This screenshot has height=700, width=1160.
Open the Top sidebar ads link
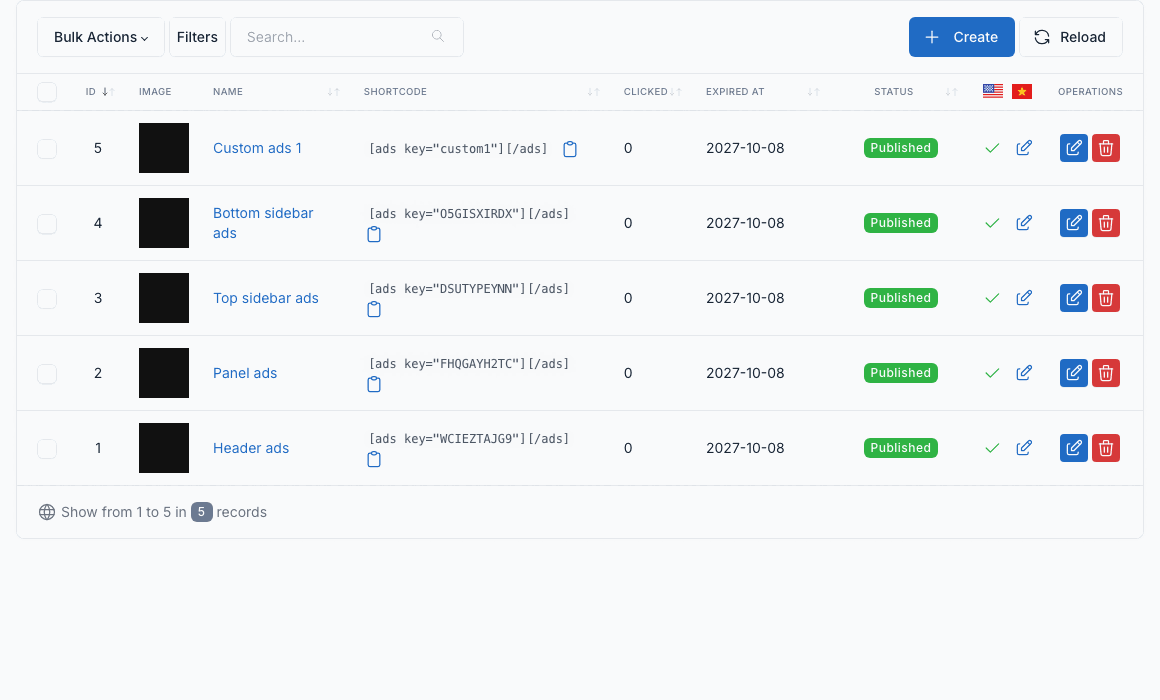pyautogui.click(x=266, y=298)
